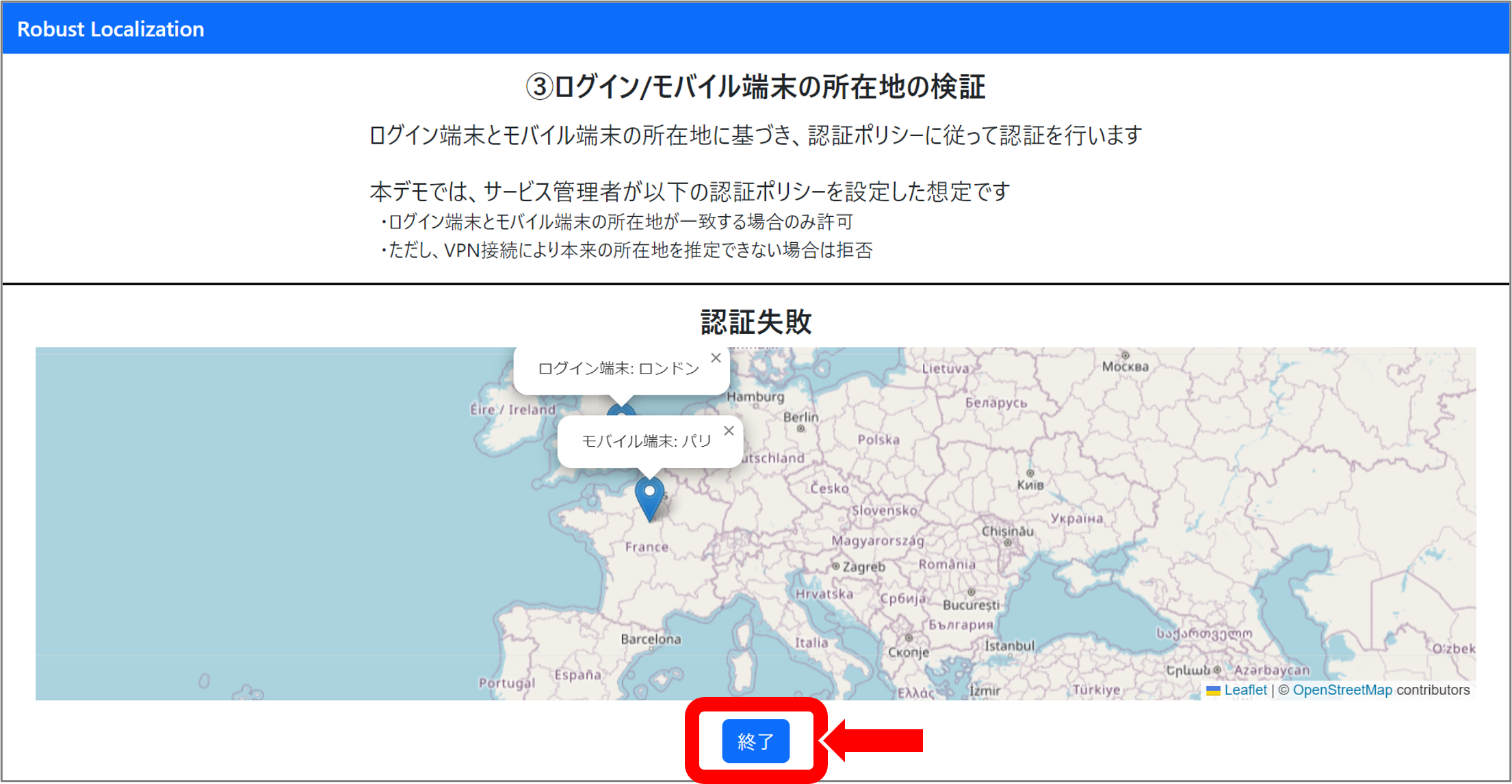Viewport: 1512px width, 784px height.
Task: Click the 'ログイン端末: ロンドン' popup bubble
Action: (618, 367)
